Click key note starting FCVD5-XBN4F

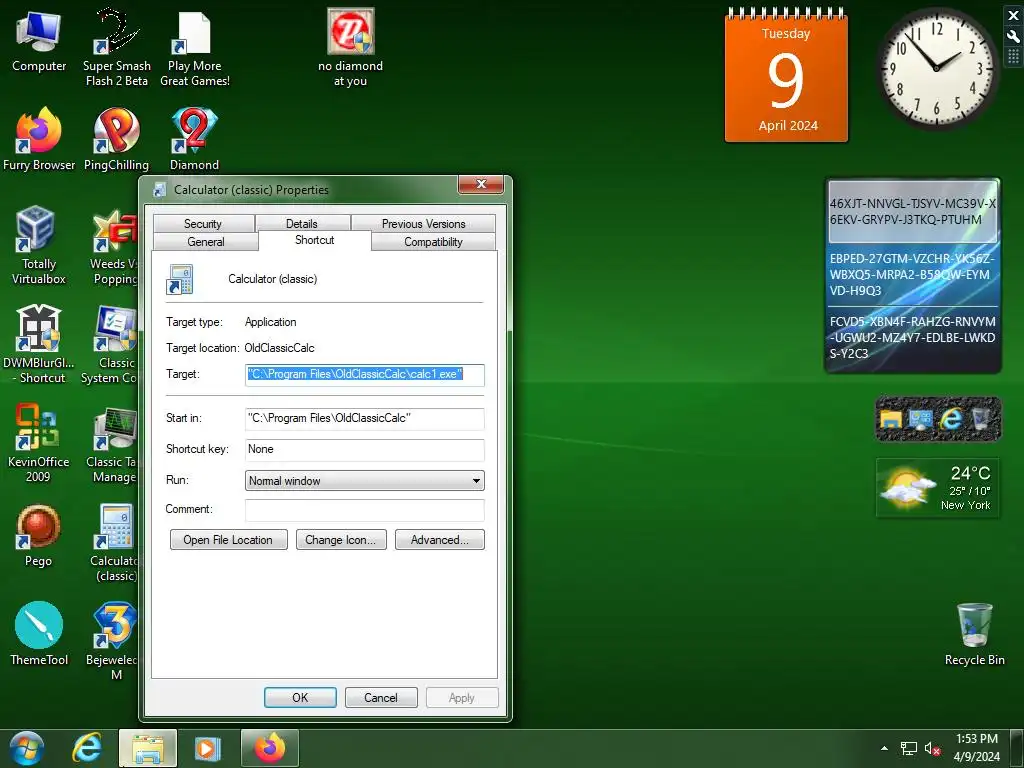(x=912, y=338)
